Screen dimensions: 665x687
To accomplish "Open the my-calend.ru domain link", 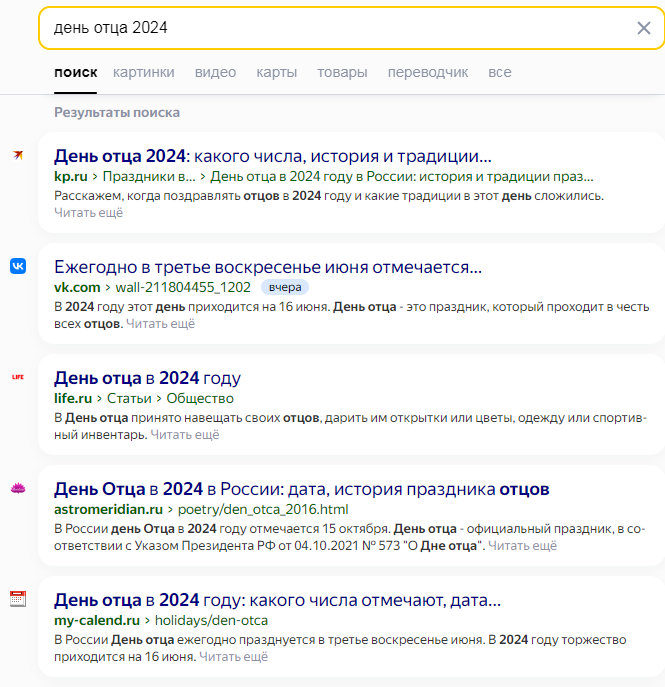I will click(x=97, y=620).
